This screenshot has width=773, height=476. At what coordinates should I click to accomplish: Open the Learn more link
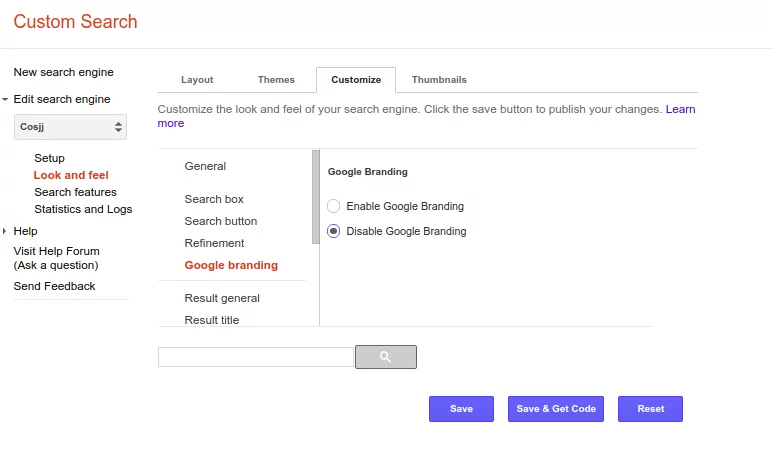[x=680, y=109]
